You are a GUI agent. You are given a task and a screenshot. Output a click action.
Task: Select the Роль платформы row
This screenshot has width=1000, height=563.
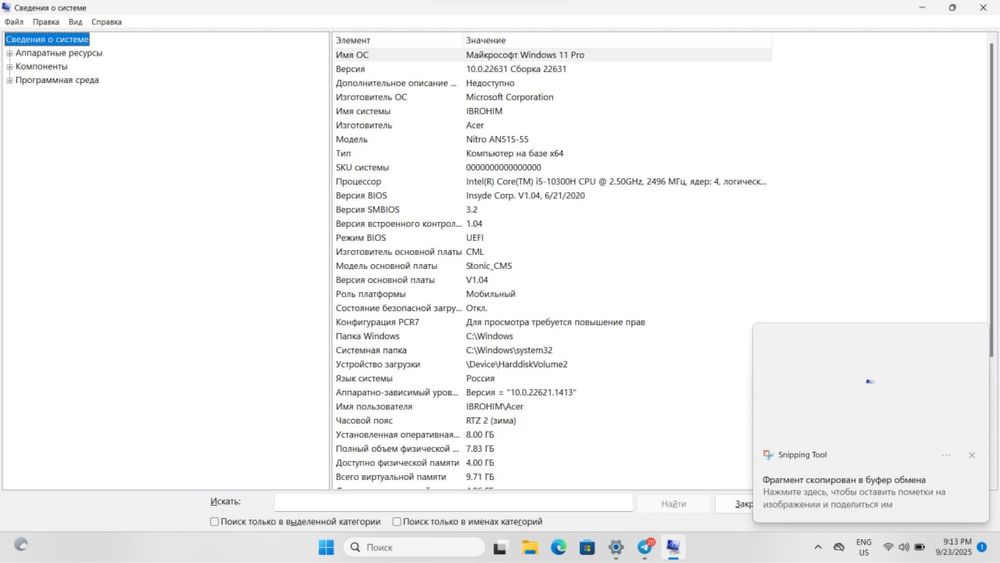(552, 294)
